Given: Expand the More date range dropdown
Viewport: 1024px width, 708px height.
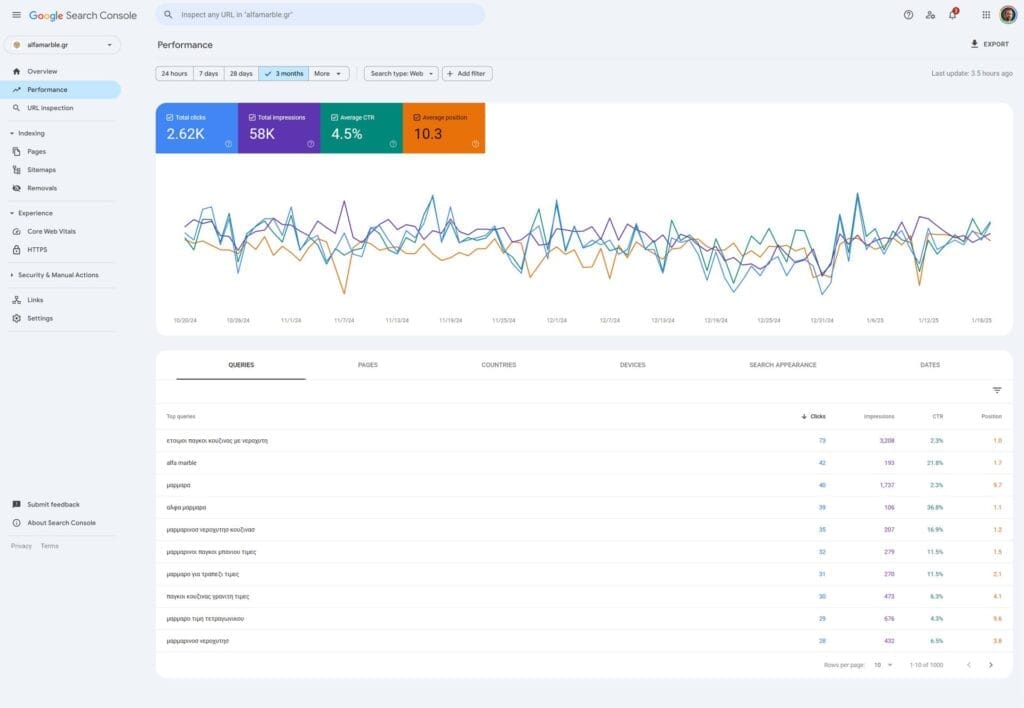Looking at the screenshot, I should [x=329, y=74].
